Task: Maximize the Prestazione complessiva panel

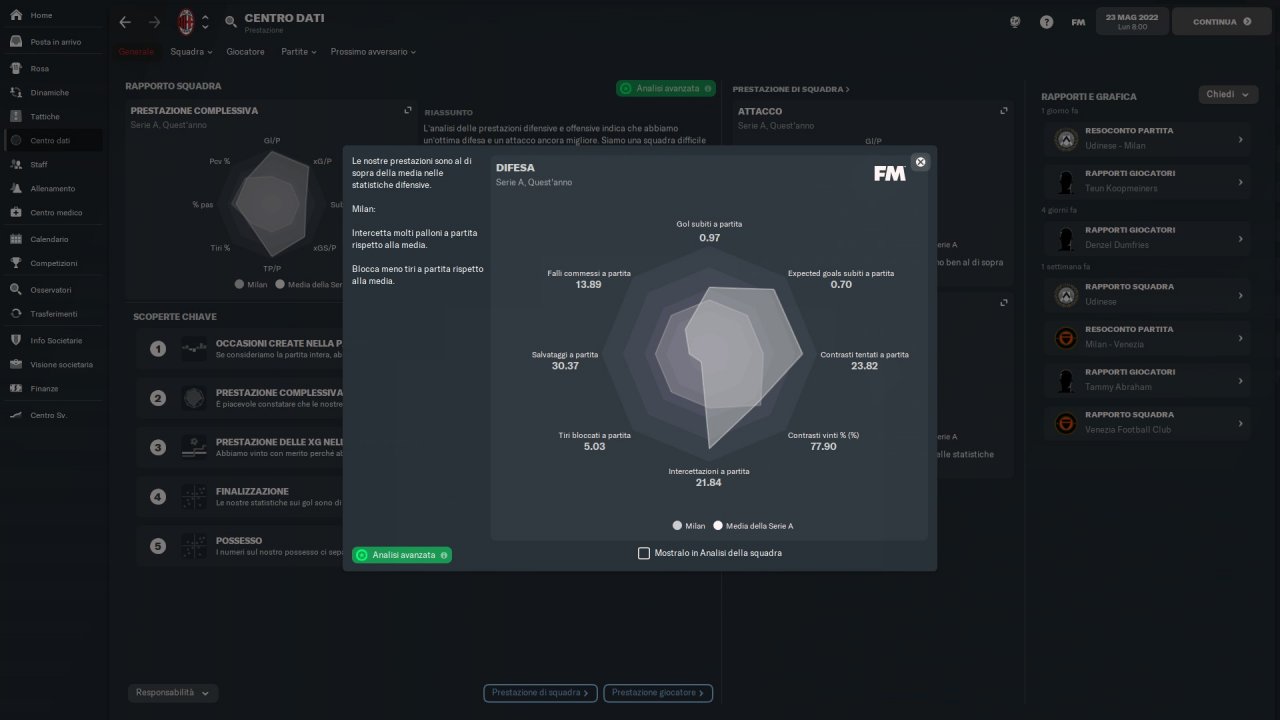Action: coord(408,111)
